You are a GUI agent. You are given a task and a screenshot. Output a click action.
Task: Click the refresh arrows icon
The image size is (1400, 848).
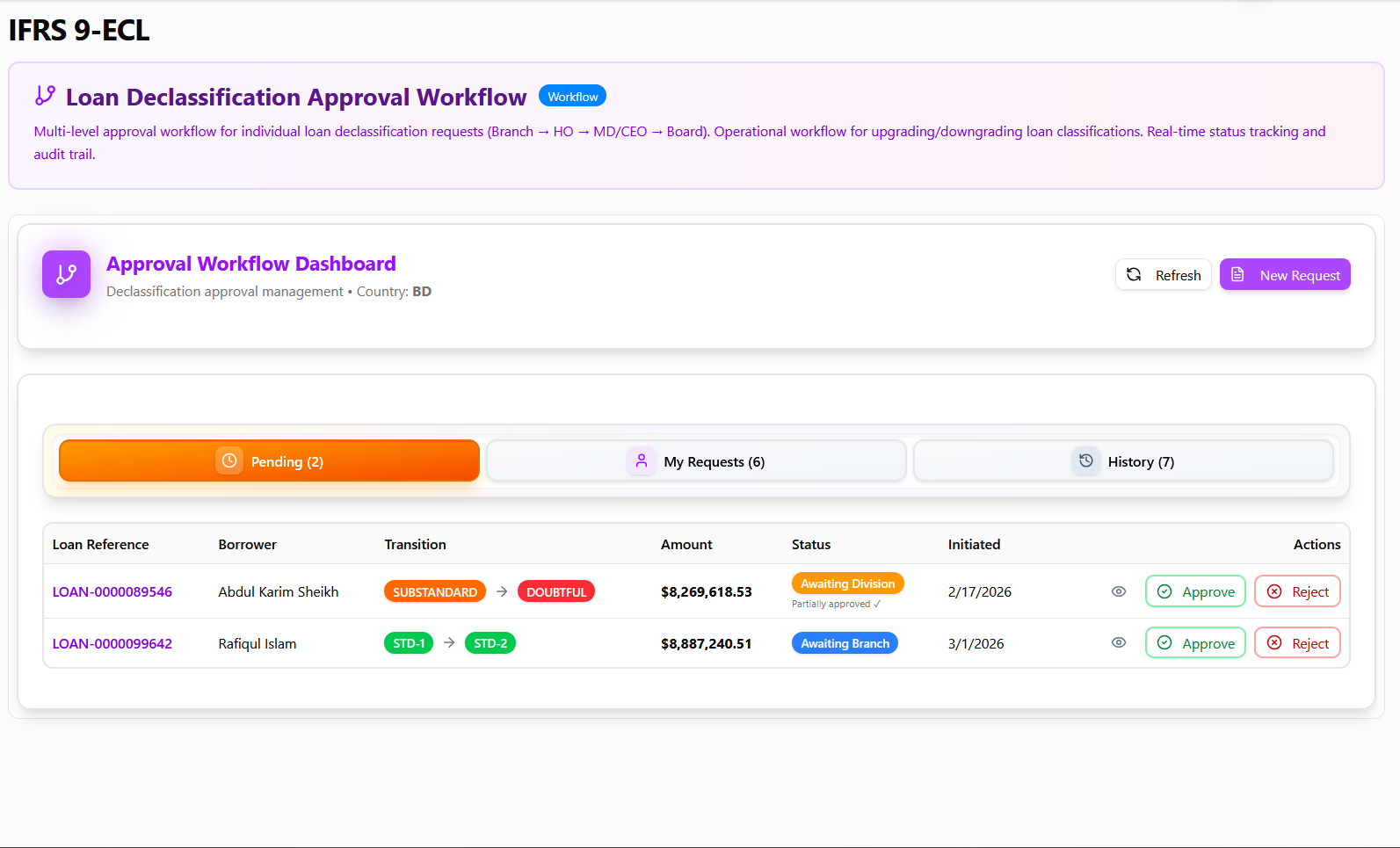[1134, 274]
